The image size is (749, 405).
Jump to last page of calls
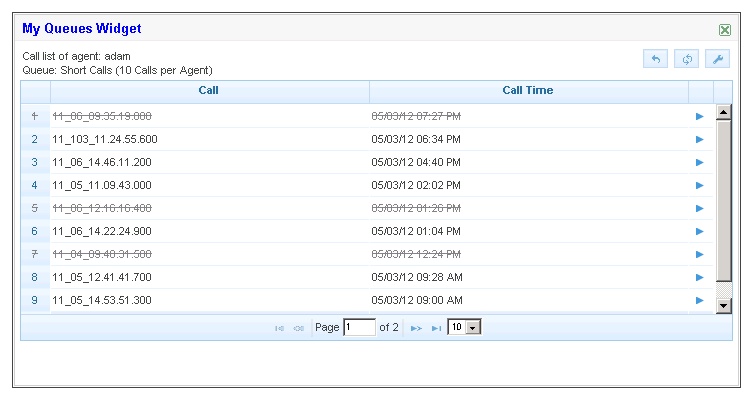(436, 328)
